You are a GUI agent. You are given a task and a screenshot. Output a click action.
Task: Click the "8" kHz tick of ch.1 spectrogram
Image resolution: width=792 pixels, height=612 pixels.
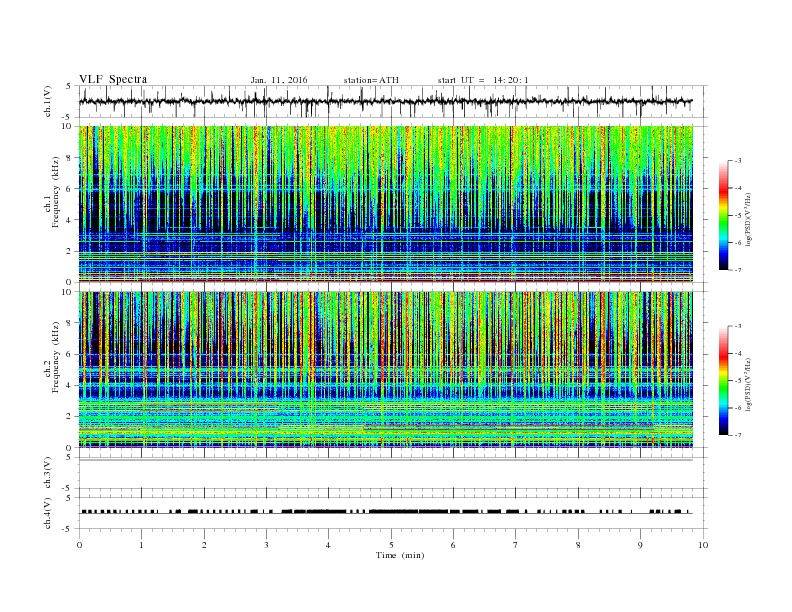[x=69, y=158]
